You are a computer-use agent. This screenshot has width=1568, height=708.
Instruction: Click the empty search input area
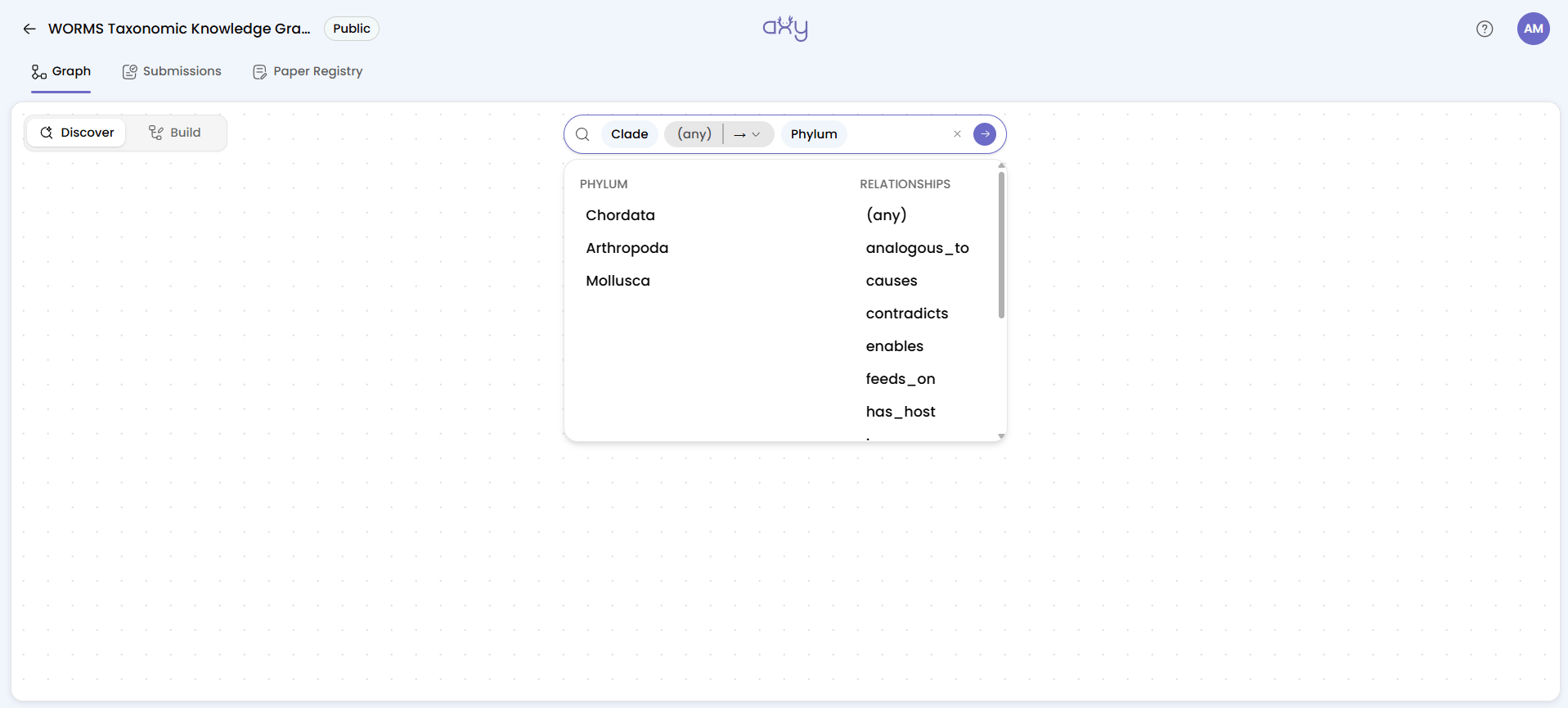coord(898,134)
